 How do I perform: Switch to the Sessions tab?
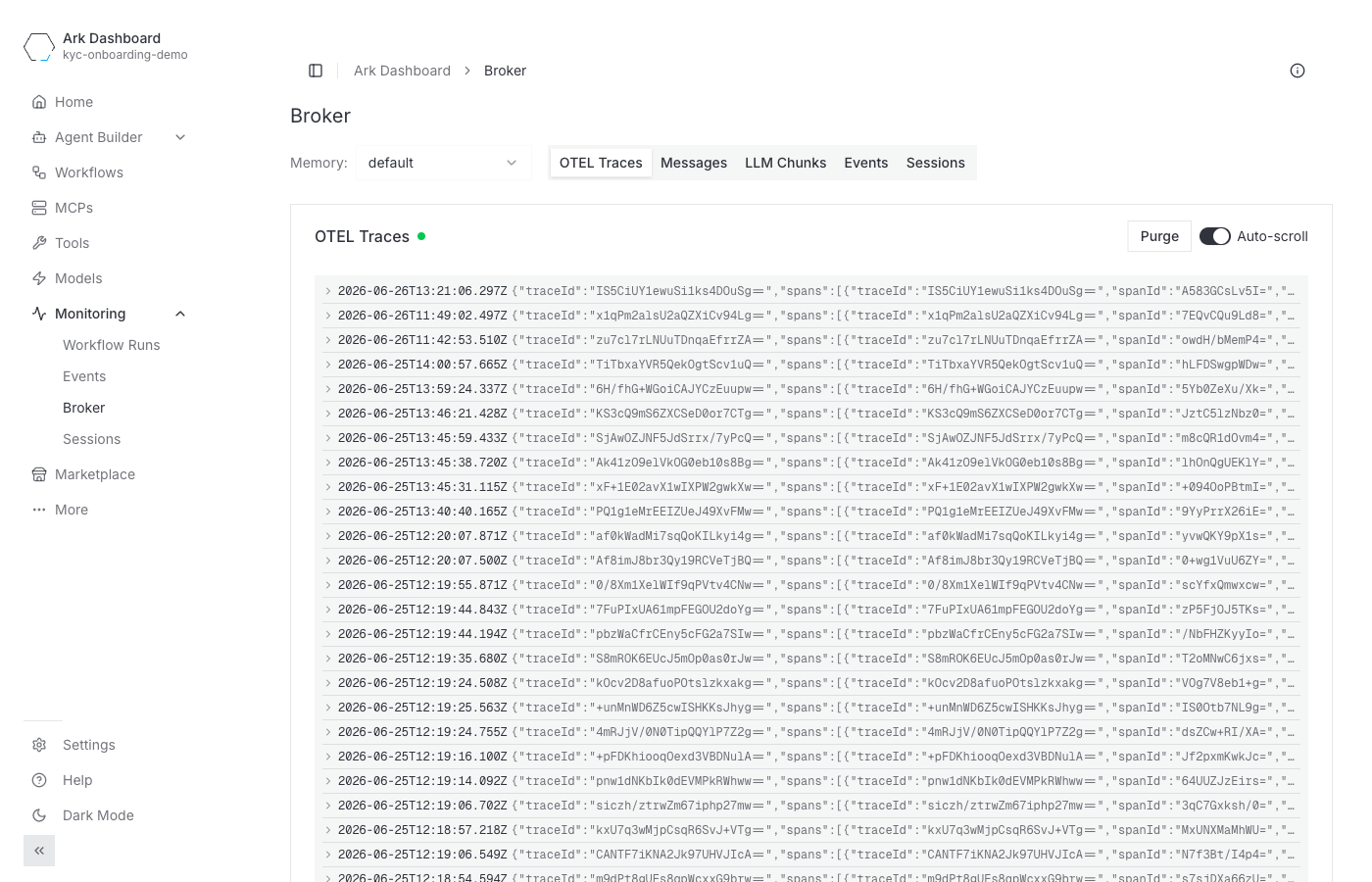coord(936,163)
